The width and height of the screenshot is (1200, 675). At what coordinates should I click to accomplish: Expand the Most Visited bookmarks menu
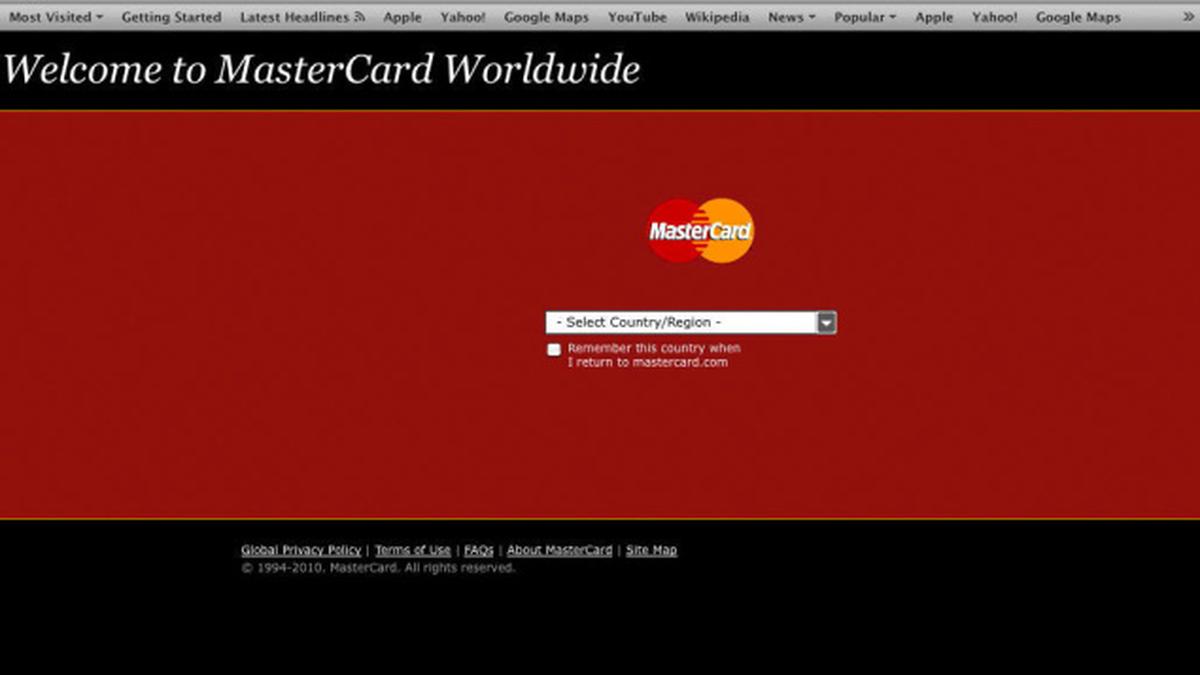click(56, 17)
